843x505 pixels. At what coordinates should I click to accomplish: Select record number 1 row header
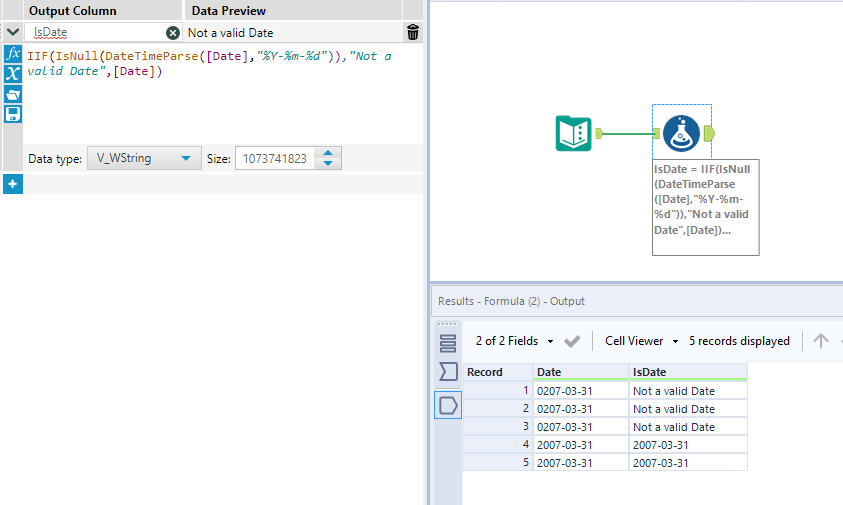498,391
